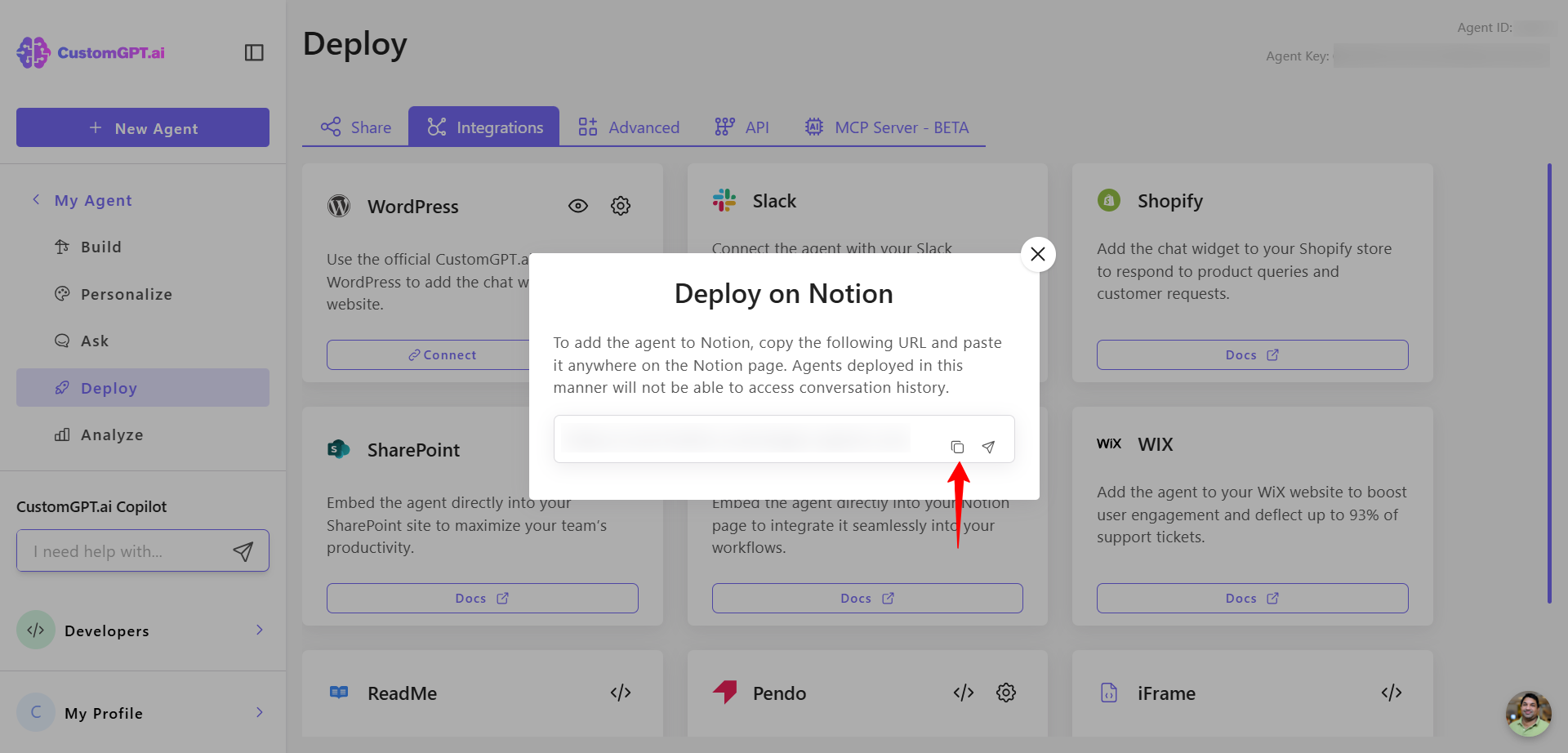The image size is (1568, 753).
Task: Click the Slack logo icon
Action: click(x=724, y=200)
